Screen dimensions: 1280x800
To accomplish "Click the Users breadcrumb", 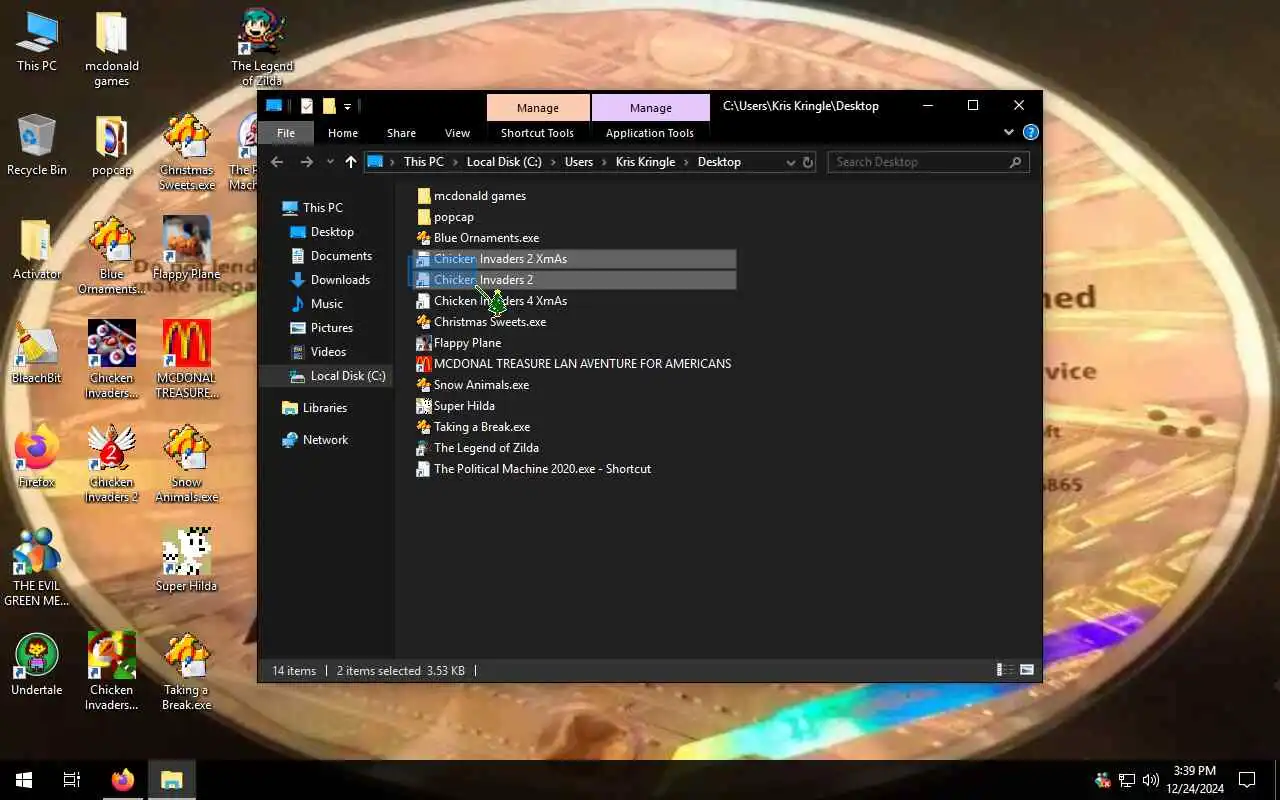I will coord(579,162).
